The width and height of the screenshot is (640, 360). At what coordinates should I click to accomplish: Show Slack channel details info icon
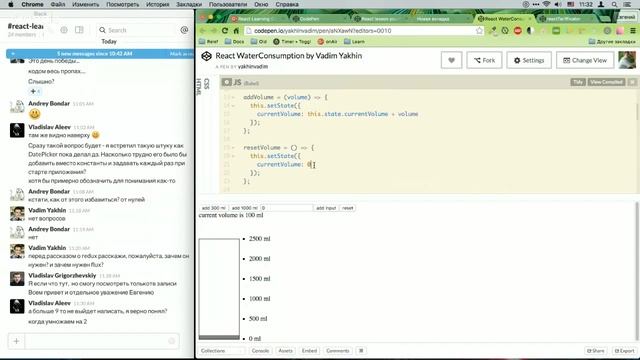pyautogui.click(x=64, y=30)
